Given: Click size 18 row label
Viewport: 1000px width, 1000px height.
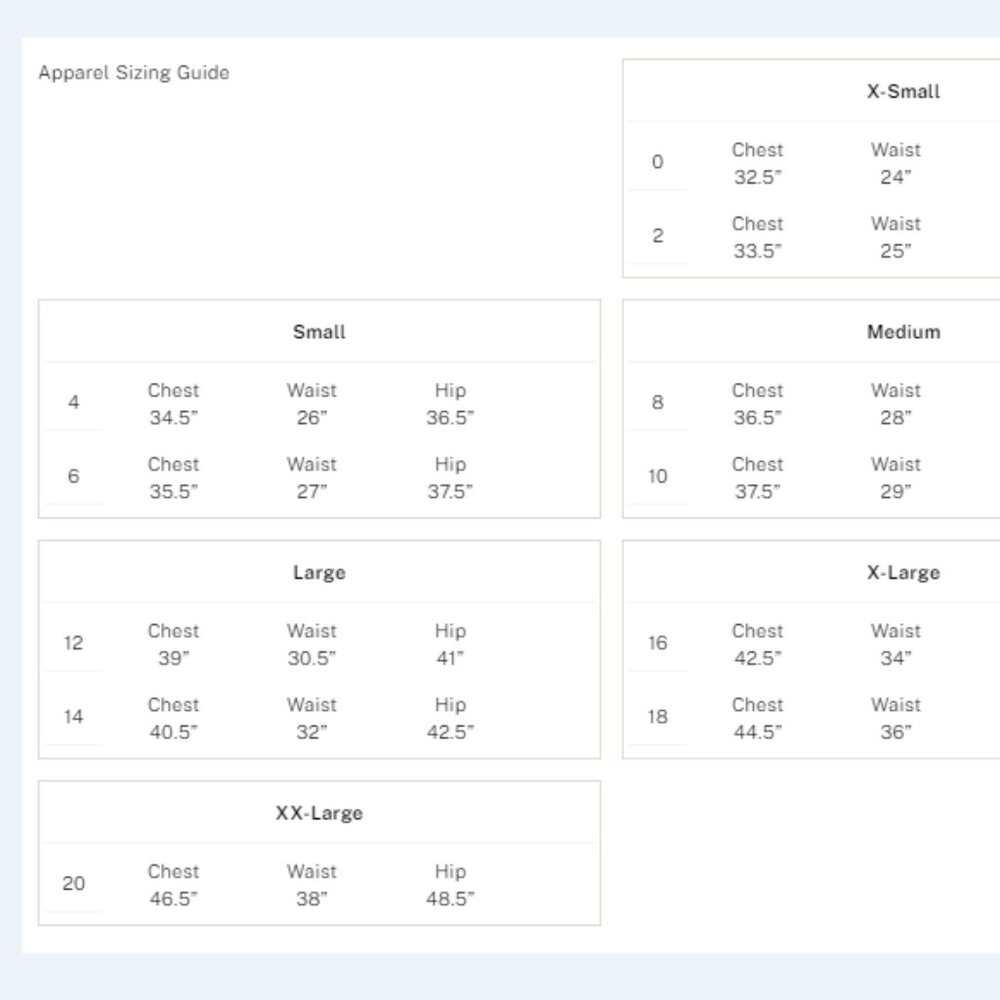Looking at the screenshot, I should click(x=658, y=717).
